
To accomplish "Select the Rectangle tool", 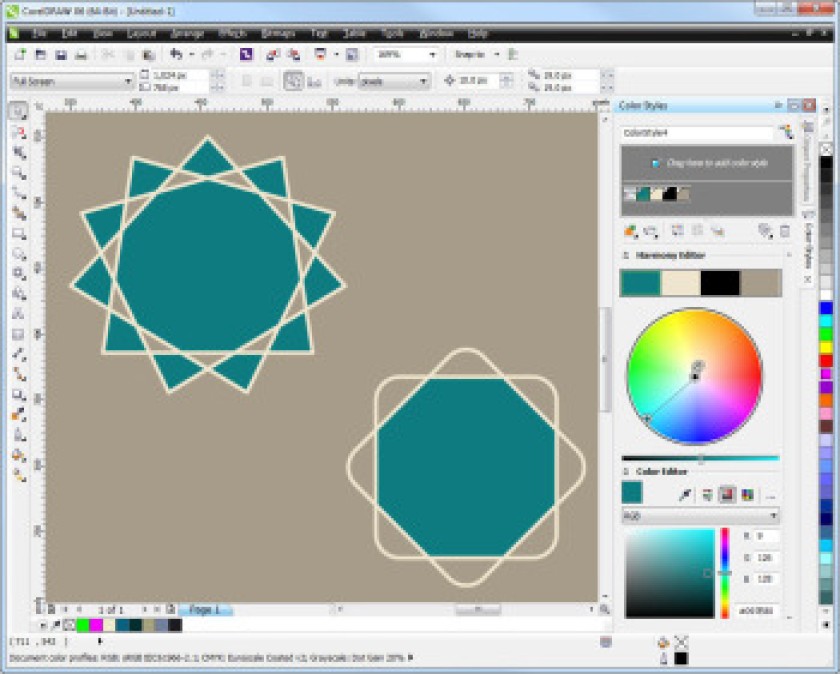I will pos(19,234).
